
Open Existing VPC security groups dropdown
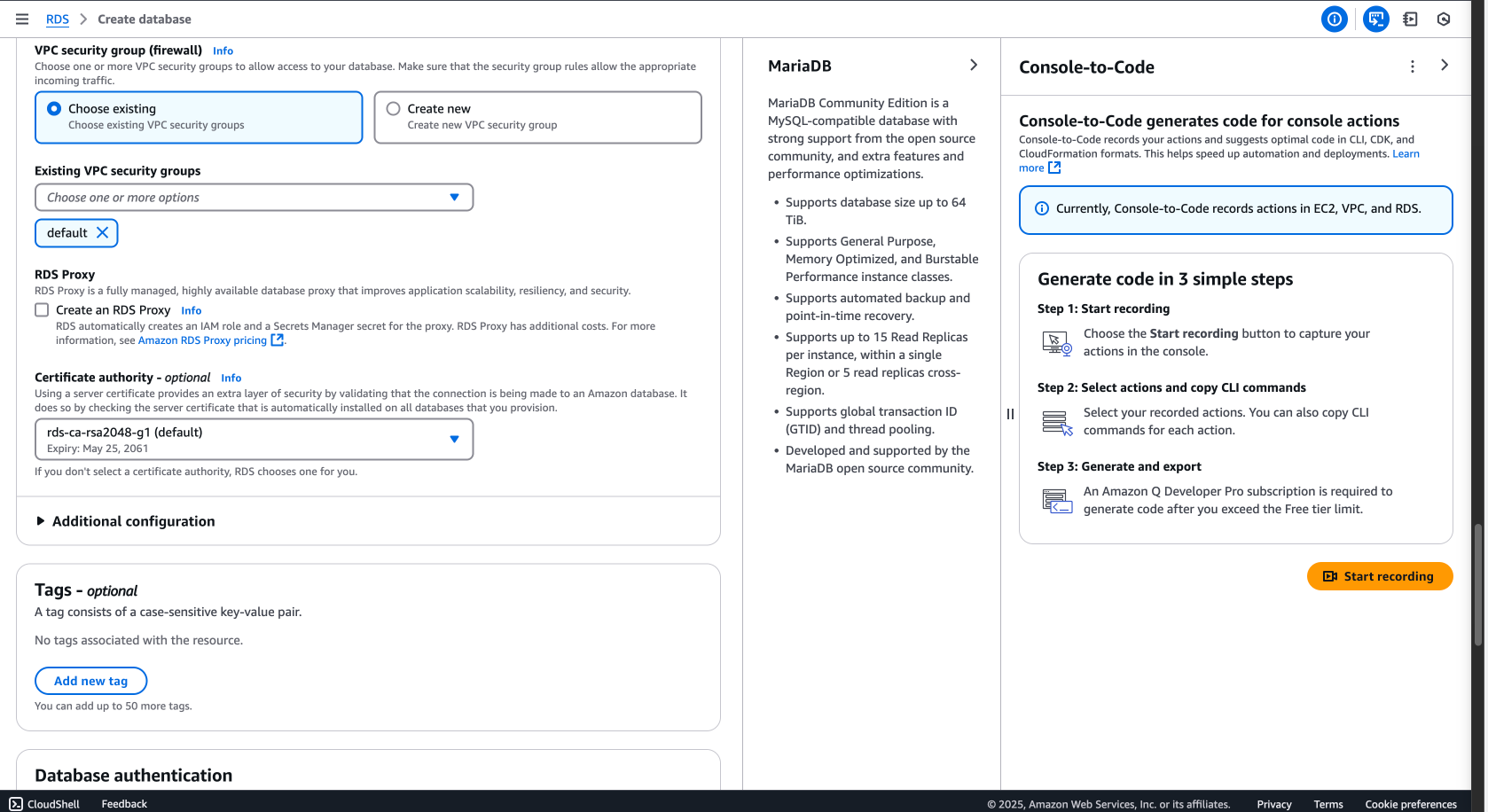pos(254,197)
